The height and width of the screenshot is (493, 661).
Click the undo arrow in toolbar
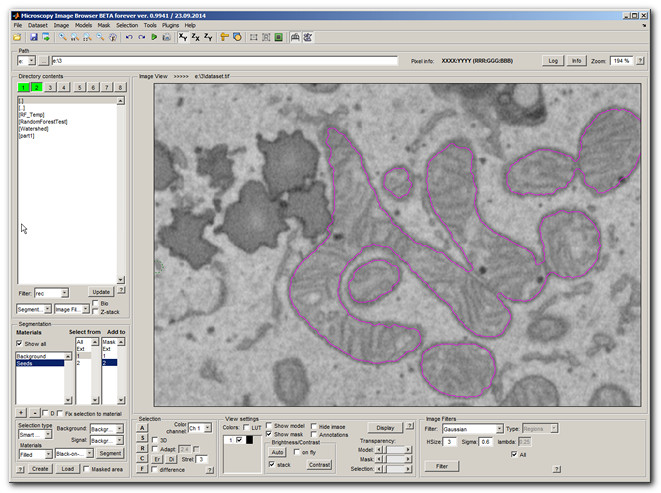pyautogui.click(x=128, y=37)
